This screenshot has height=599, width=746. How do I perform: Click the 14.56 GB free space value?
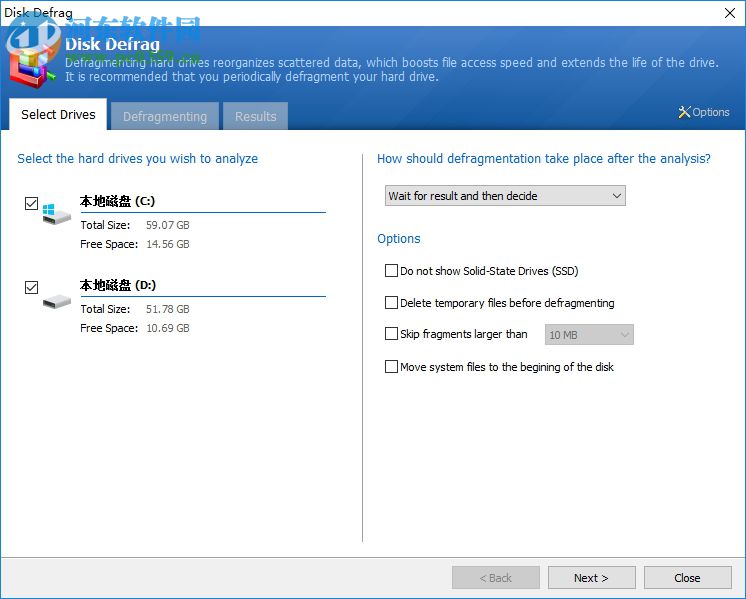pyautogui.click(x=167, y=244)
